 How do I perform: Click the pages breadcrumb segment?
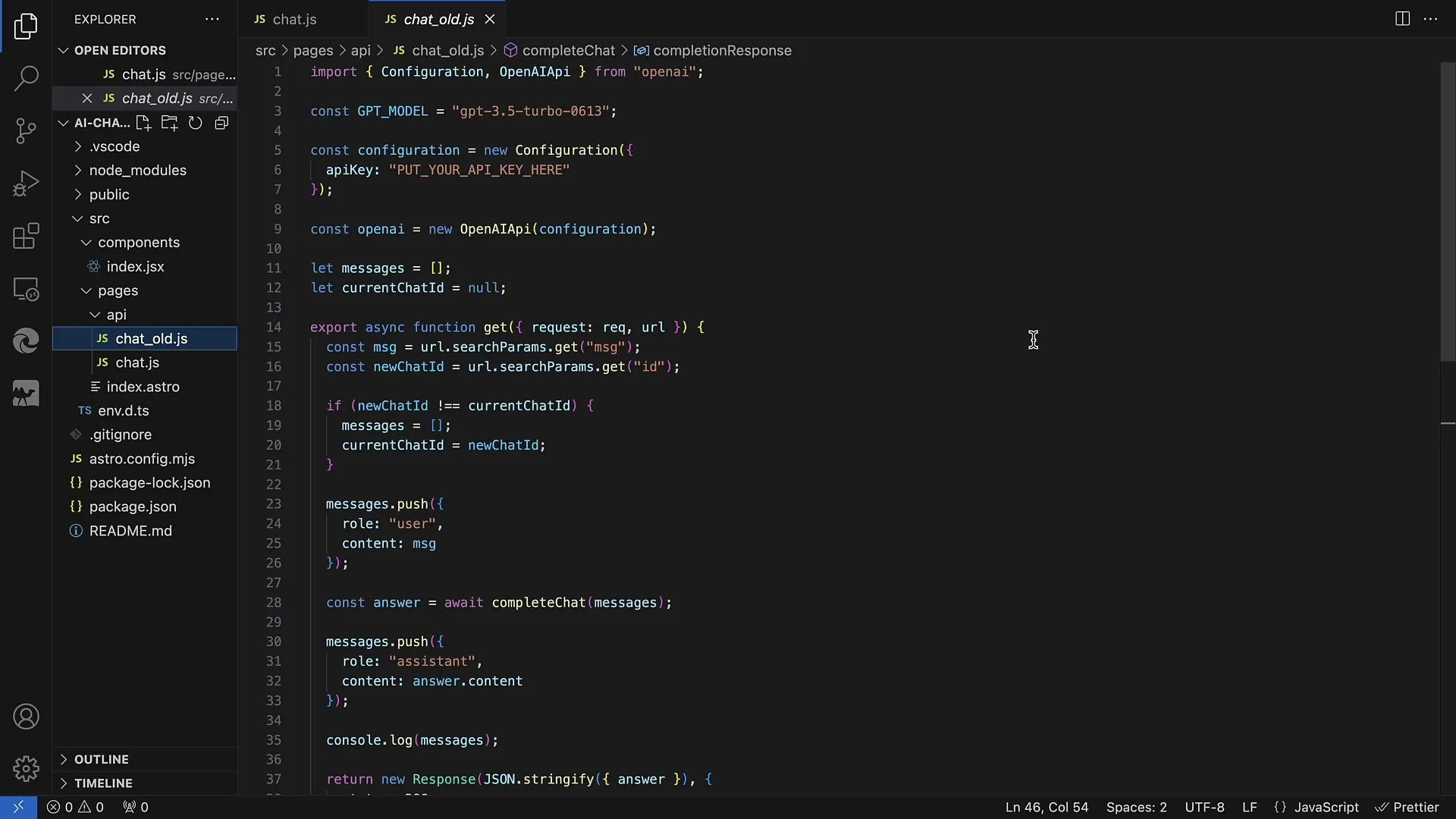313,50
